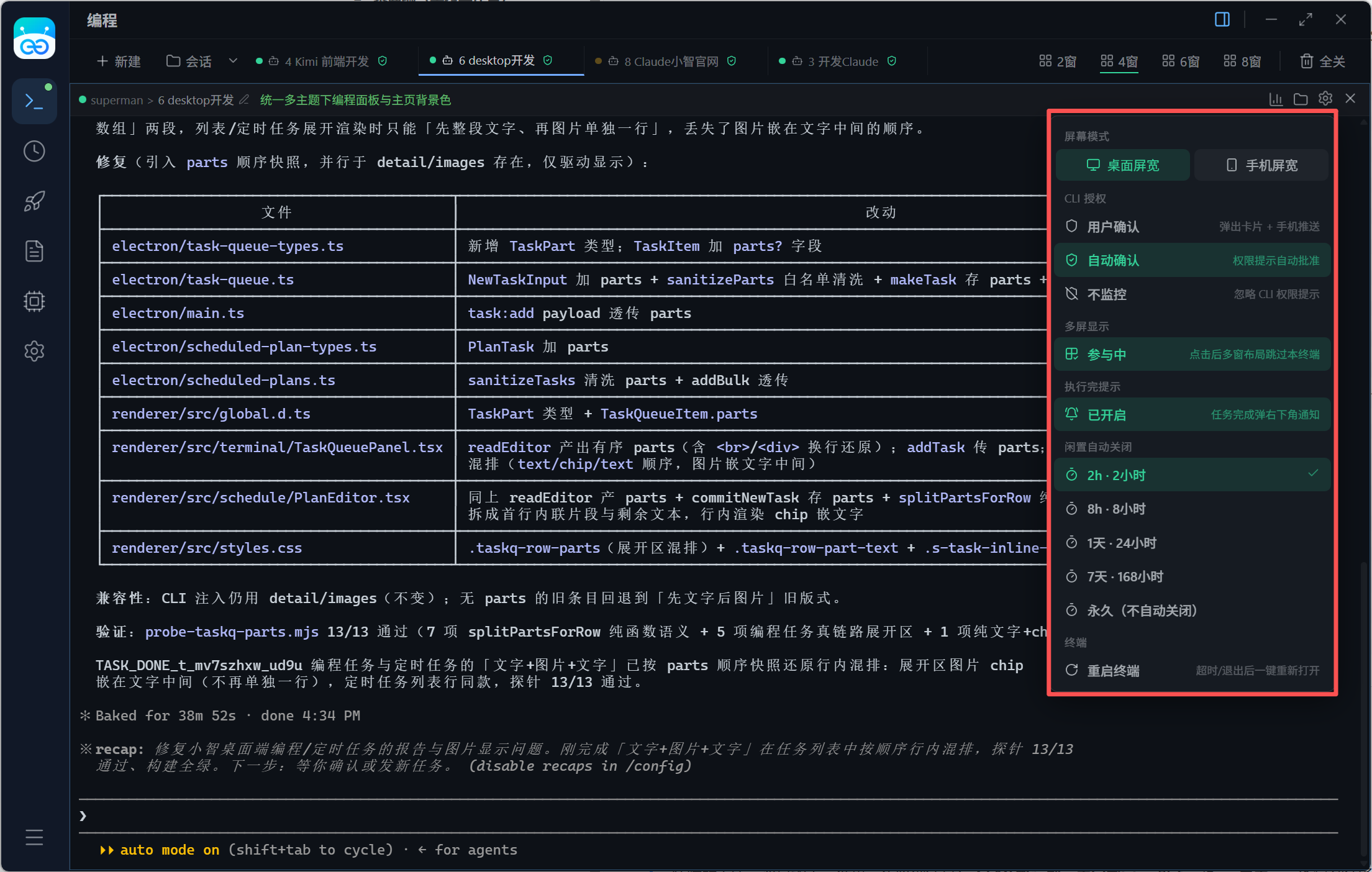Open the document sidebar icon
The height and width of the screenshot is (872, 1372).
(34, 251)
